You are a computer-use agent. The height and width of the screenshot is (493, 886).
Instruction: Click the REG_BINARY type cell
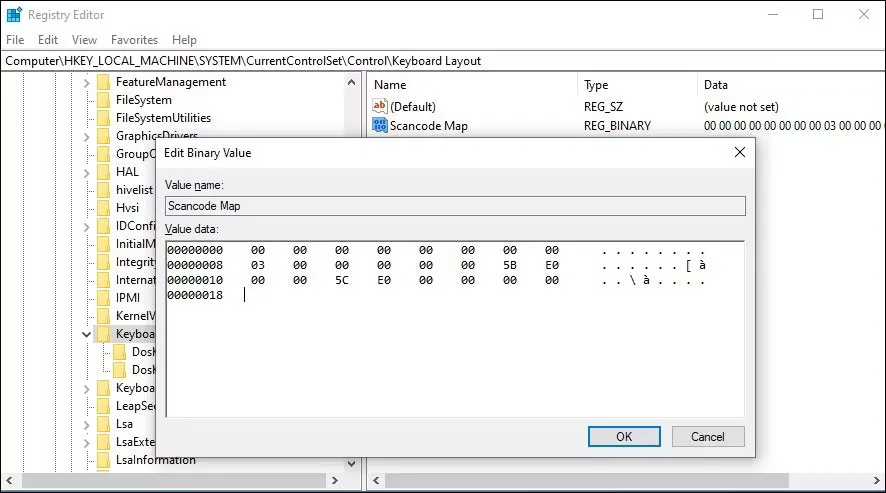pos(617,126)
